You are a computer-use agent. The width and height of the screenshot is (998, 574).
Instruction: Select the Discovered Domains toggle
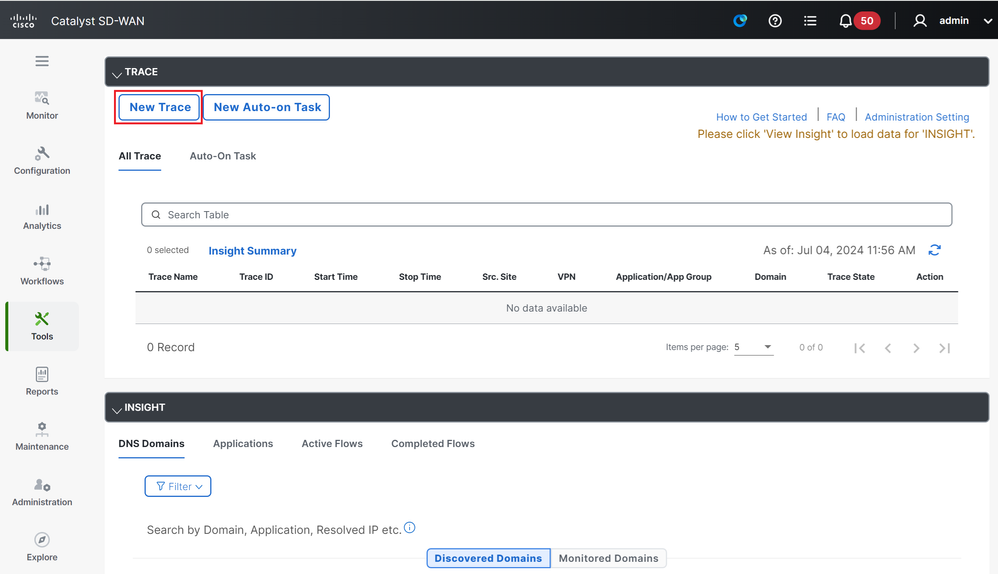click(x=488, y=558)
